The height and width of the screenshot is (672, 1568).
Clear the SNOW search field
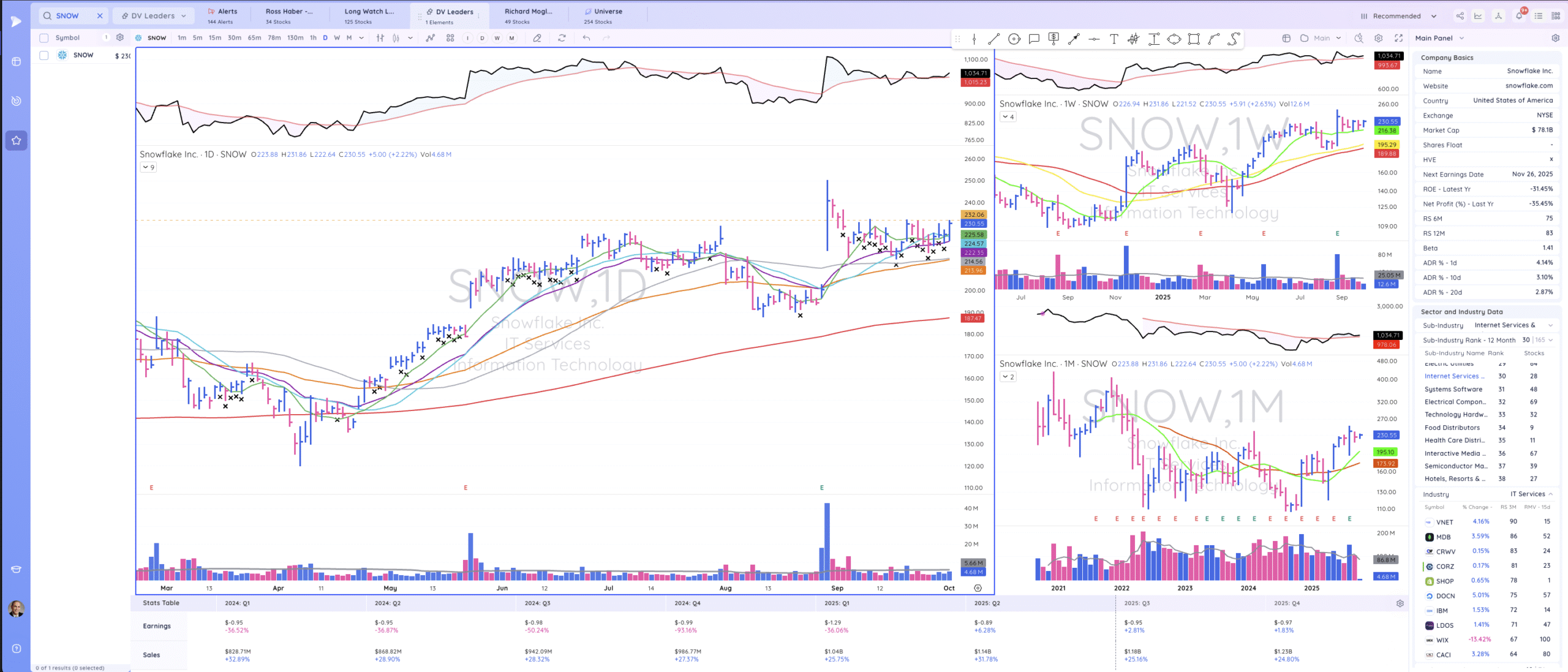100,16
